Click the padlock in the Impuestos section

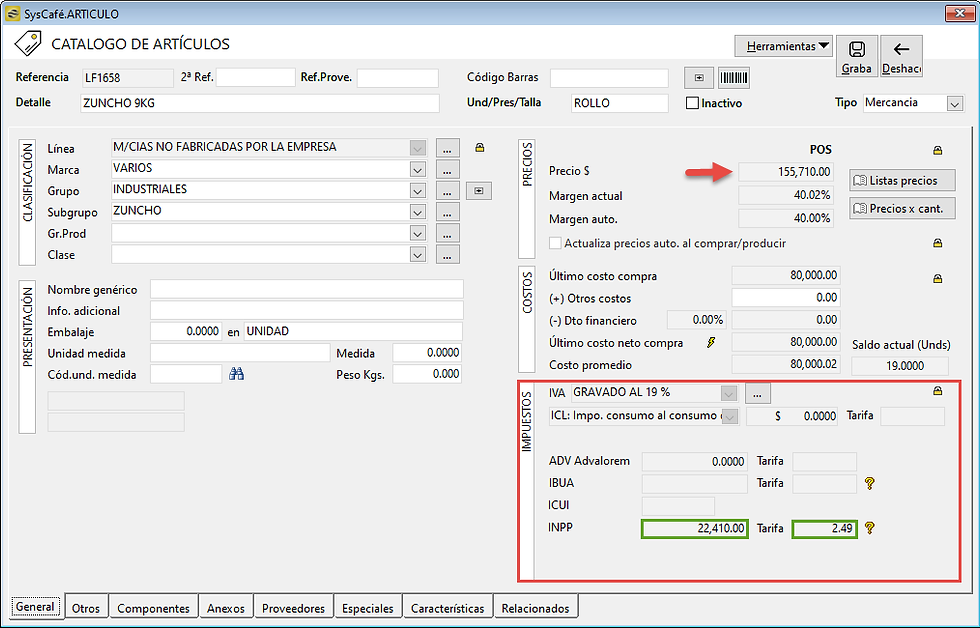(938, 391)
